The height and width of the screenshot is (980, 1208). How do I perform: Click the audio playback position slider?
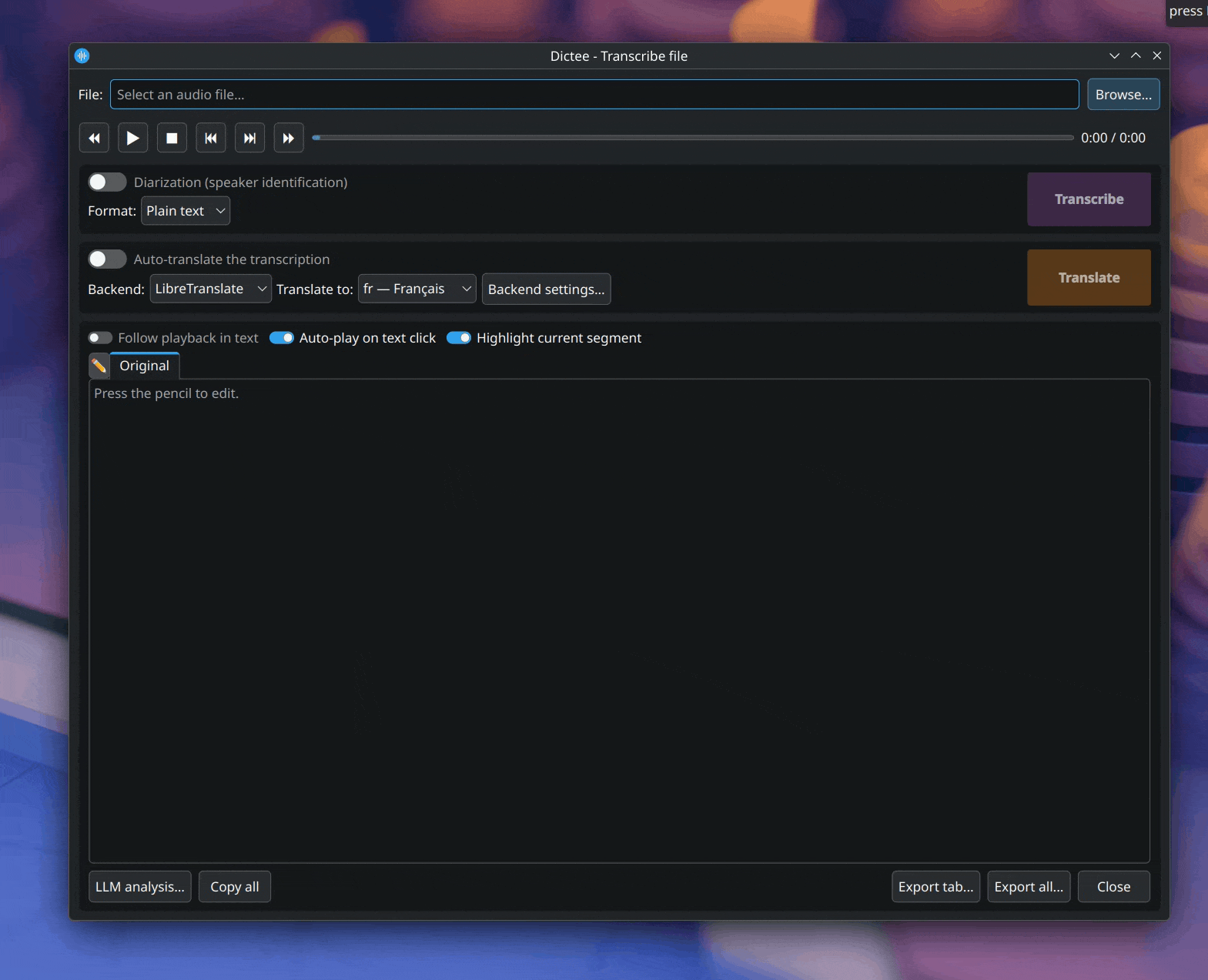point(693,138)
